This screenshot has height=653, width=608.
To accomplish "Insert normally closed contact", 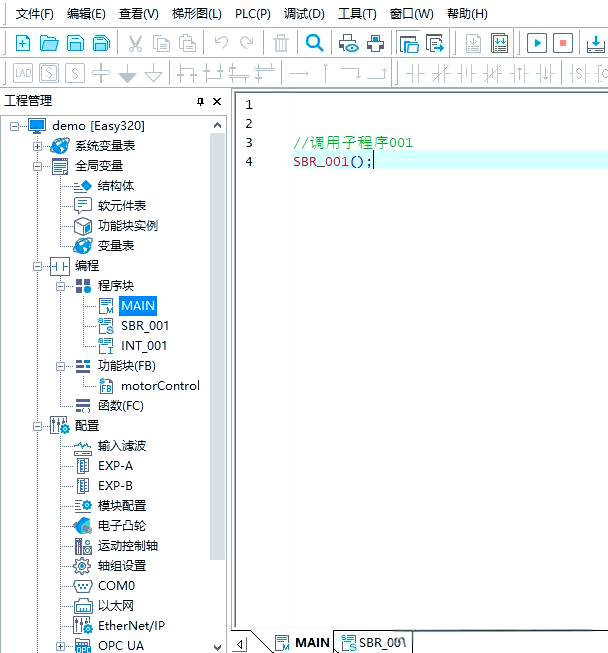I will point(441,74).
